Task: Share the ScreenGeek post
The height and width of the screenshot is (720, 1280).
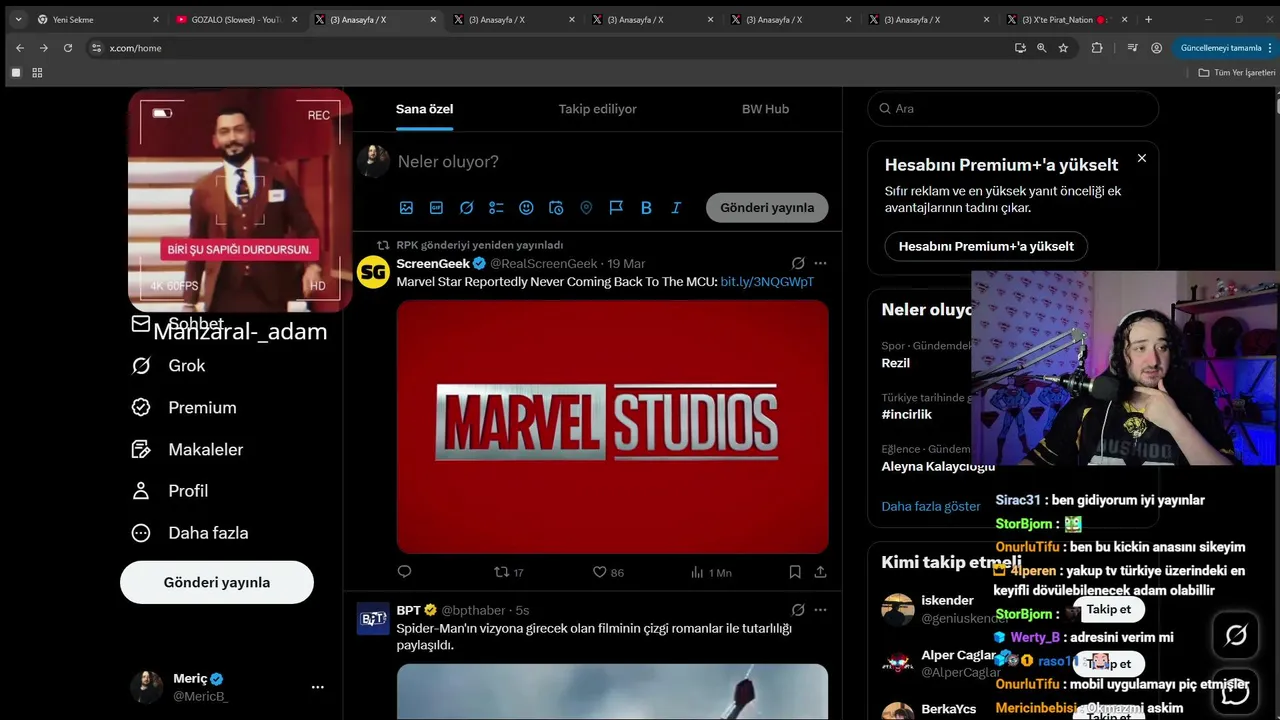Action: (x=820, y=572)
